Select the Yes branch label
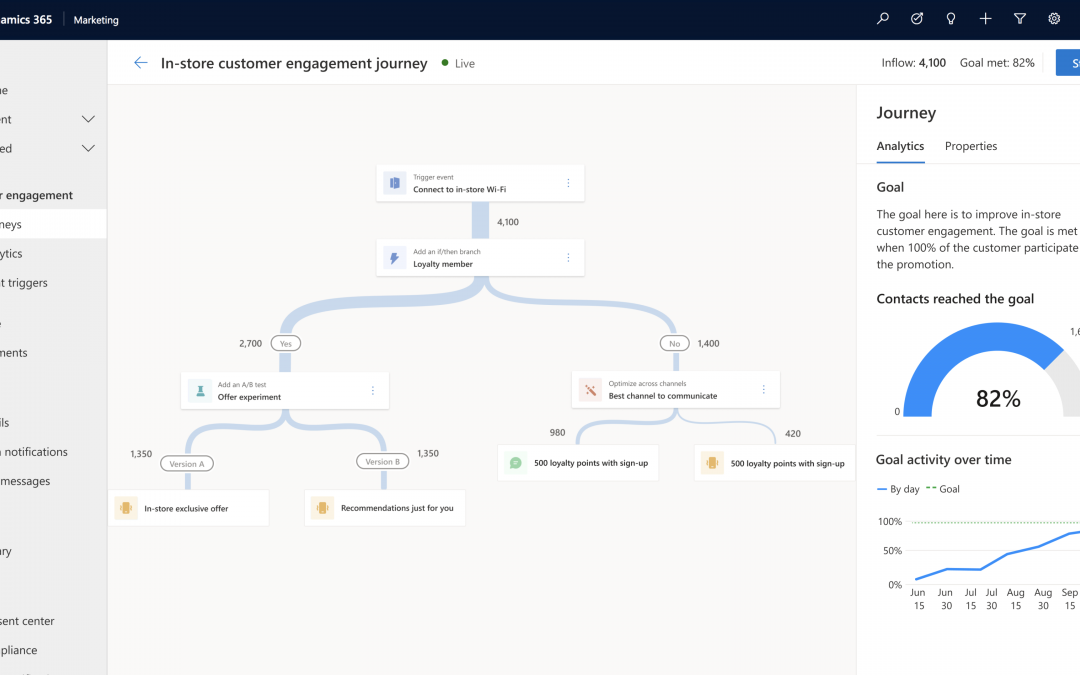The width and height of the screenshot is (1080, 675). pyautogui.click(x=286, y=343)
